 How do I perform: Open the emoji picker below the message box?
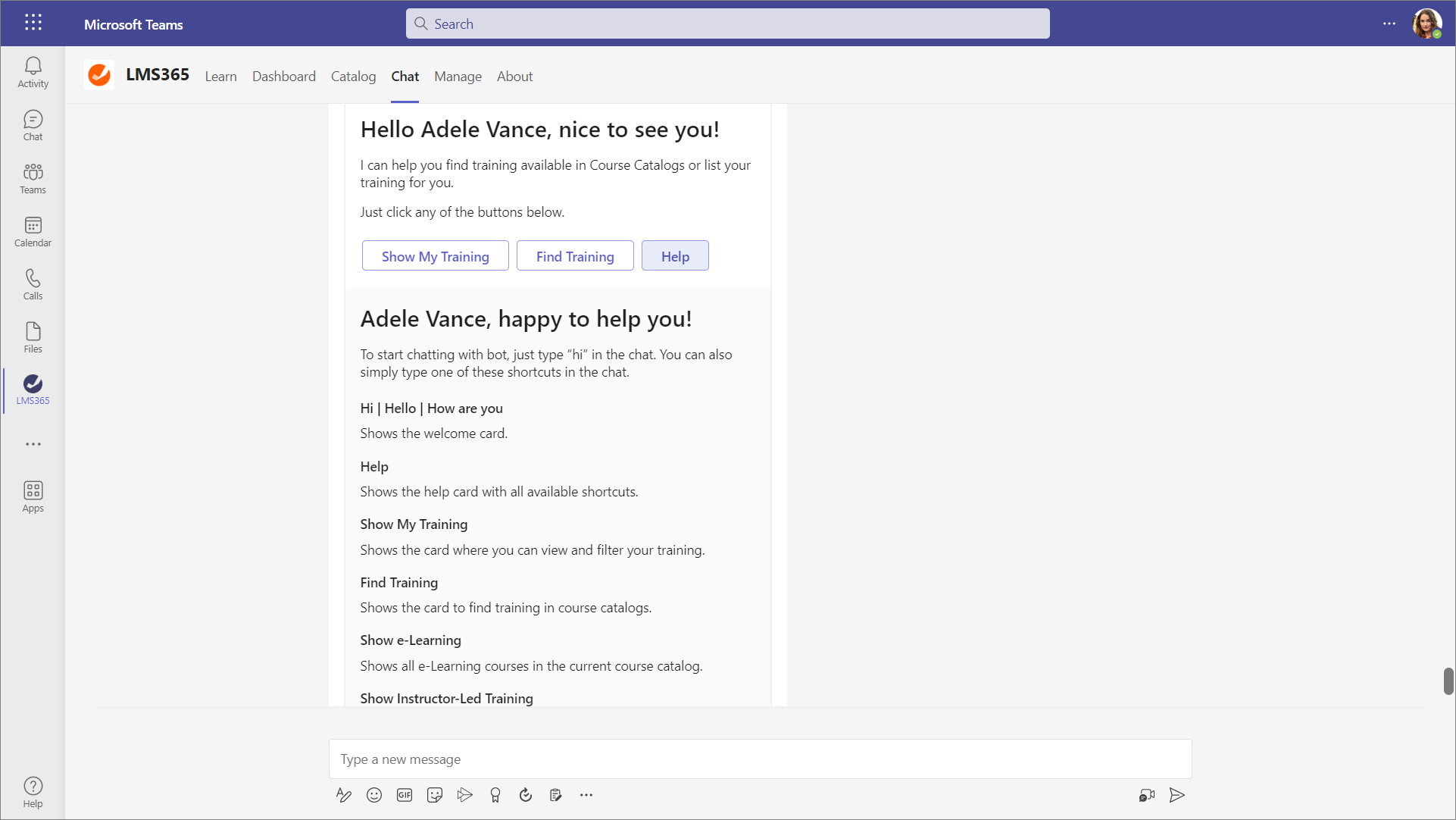[x=374, y=795]
